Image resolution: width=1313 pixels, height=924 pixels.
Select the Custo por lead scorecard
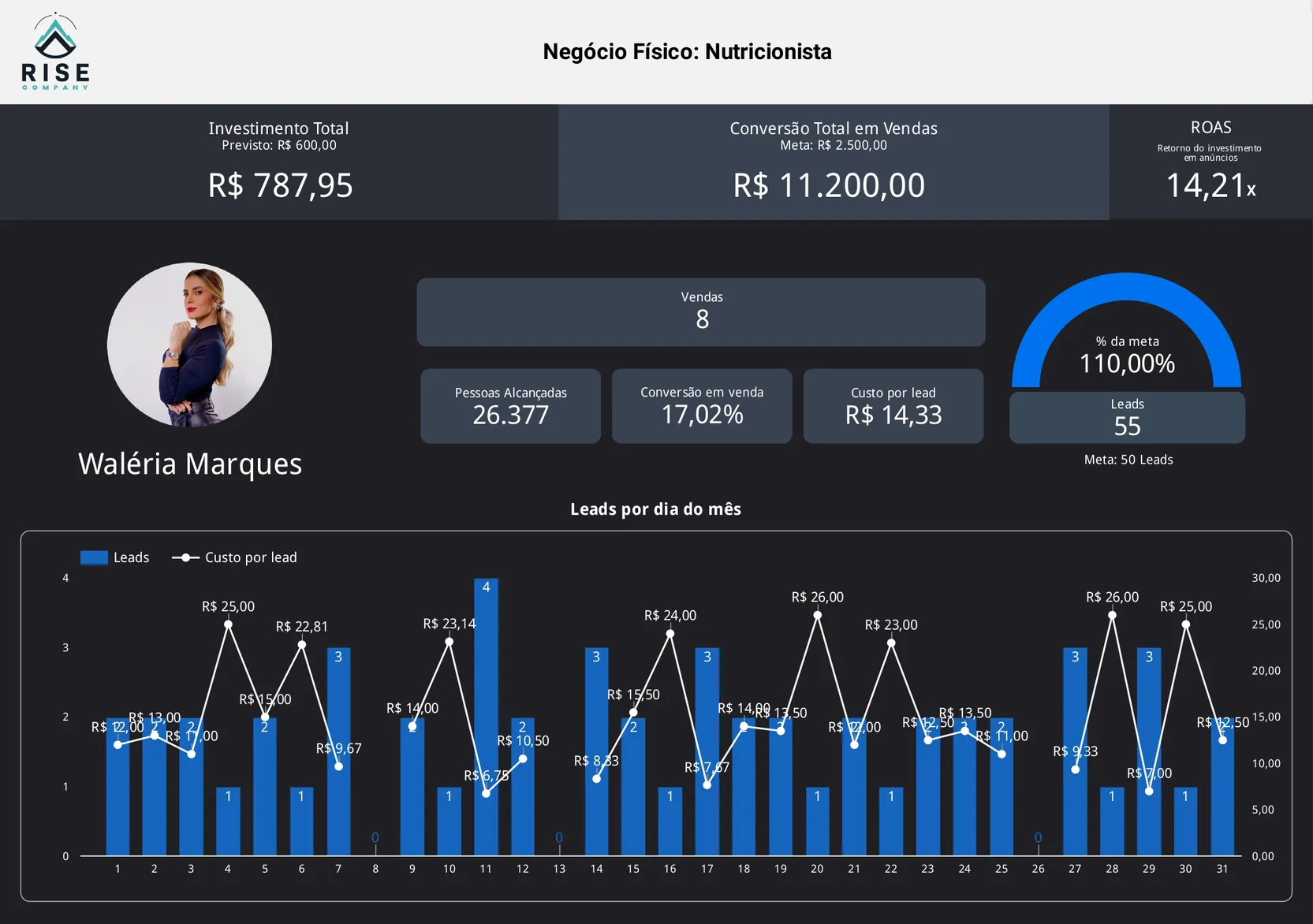pos(893,406)
